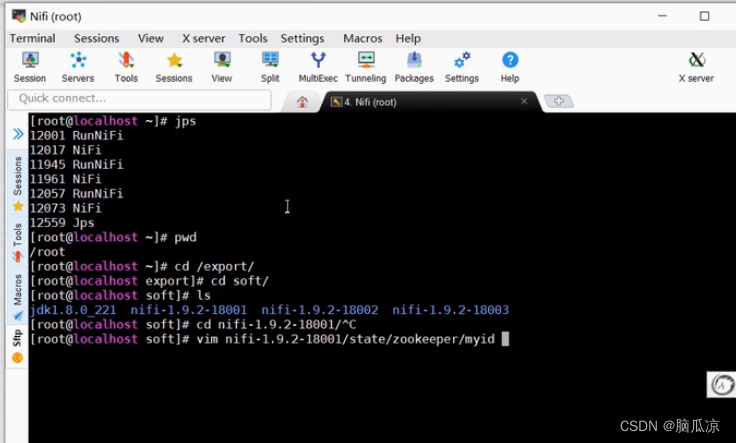The image size is (736, 443).
Task: Click the vim myid command line
Action: (x=269, y=339)
